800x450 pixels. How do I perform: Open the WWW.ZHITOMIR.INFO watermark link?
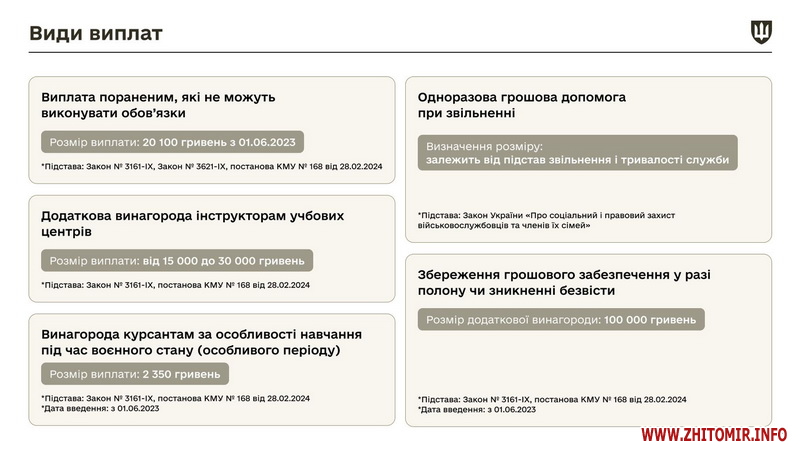(x=713, y=435)
